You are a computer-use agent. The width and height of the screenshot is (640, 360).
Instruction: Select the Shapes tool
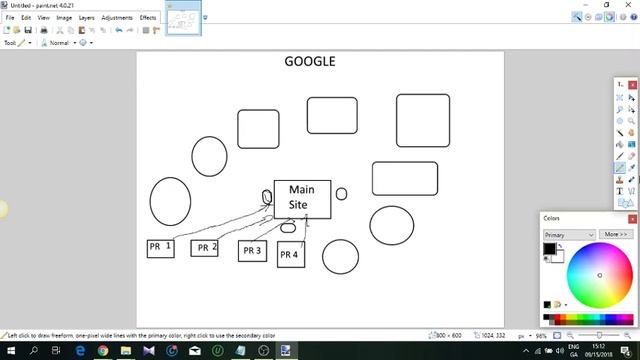tap(625, 203)
